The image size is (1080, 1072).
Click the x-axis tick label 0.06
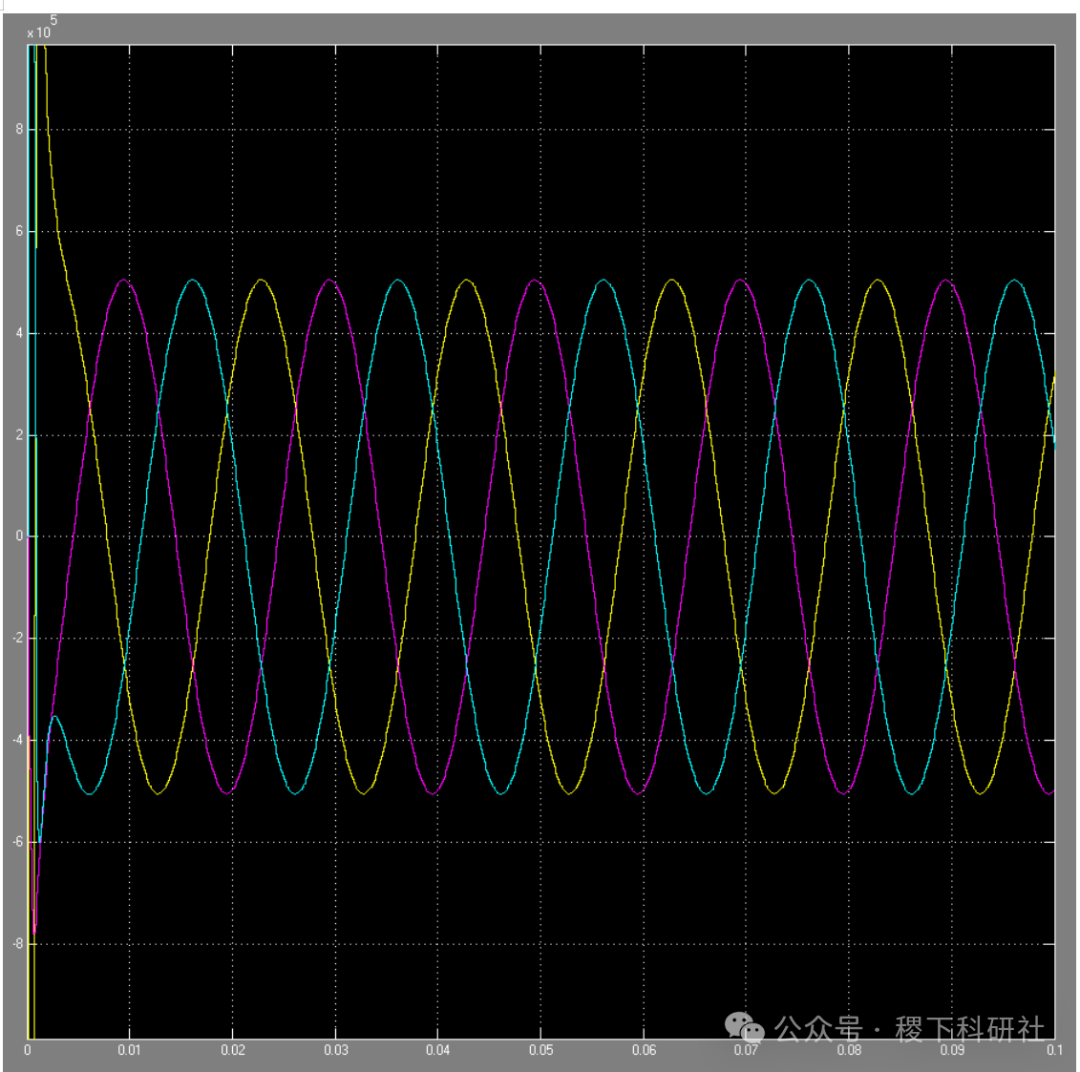644,1050
